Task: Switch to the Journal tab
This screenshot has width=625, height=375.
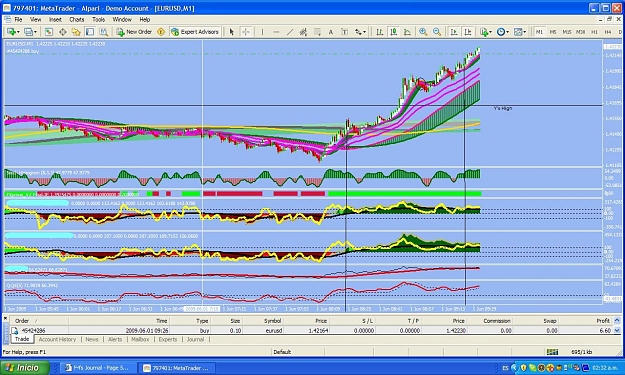Action: click(195, 340)
